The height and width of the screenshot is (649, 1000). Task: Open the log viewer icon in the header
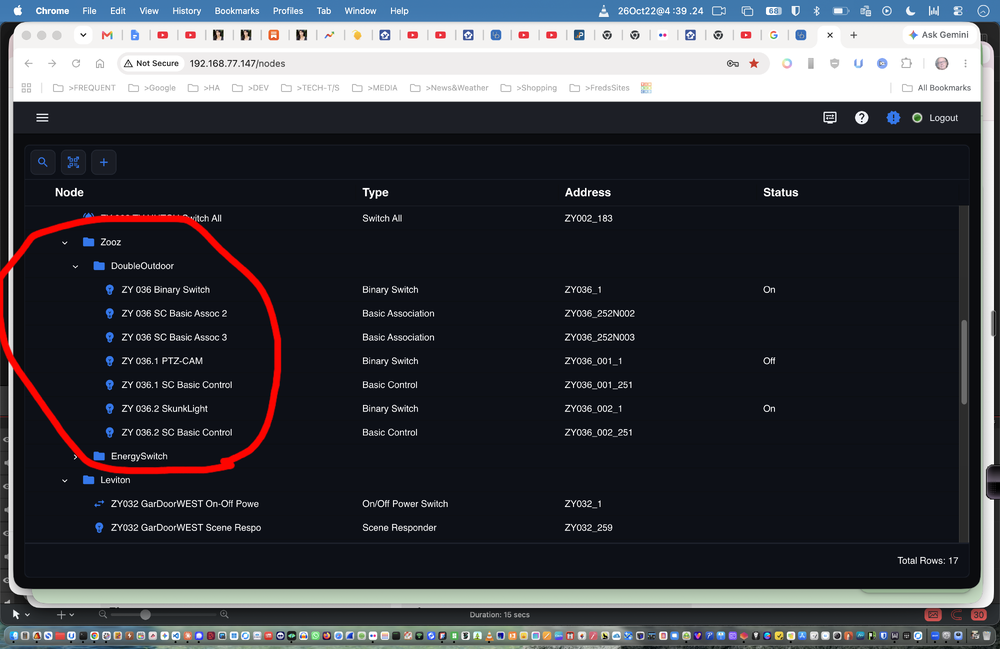[x=830, y=118]
